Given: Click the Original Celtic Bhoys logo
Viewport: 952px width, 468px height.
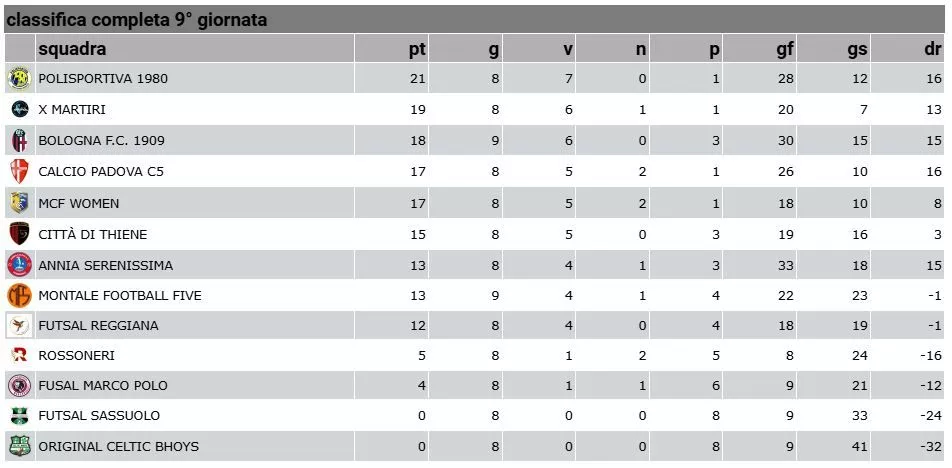Looking at the screenshot, I should [19, 447].
